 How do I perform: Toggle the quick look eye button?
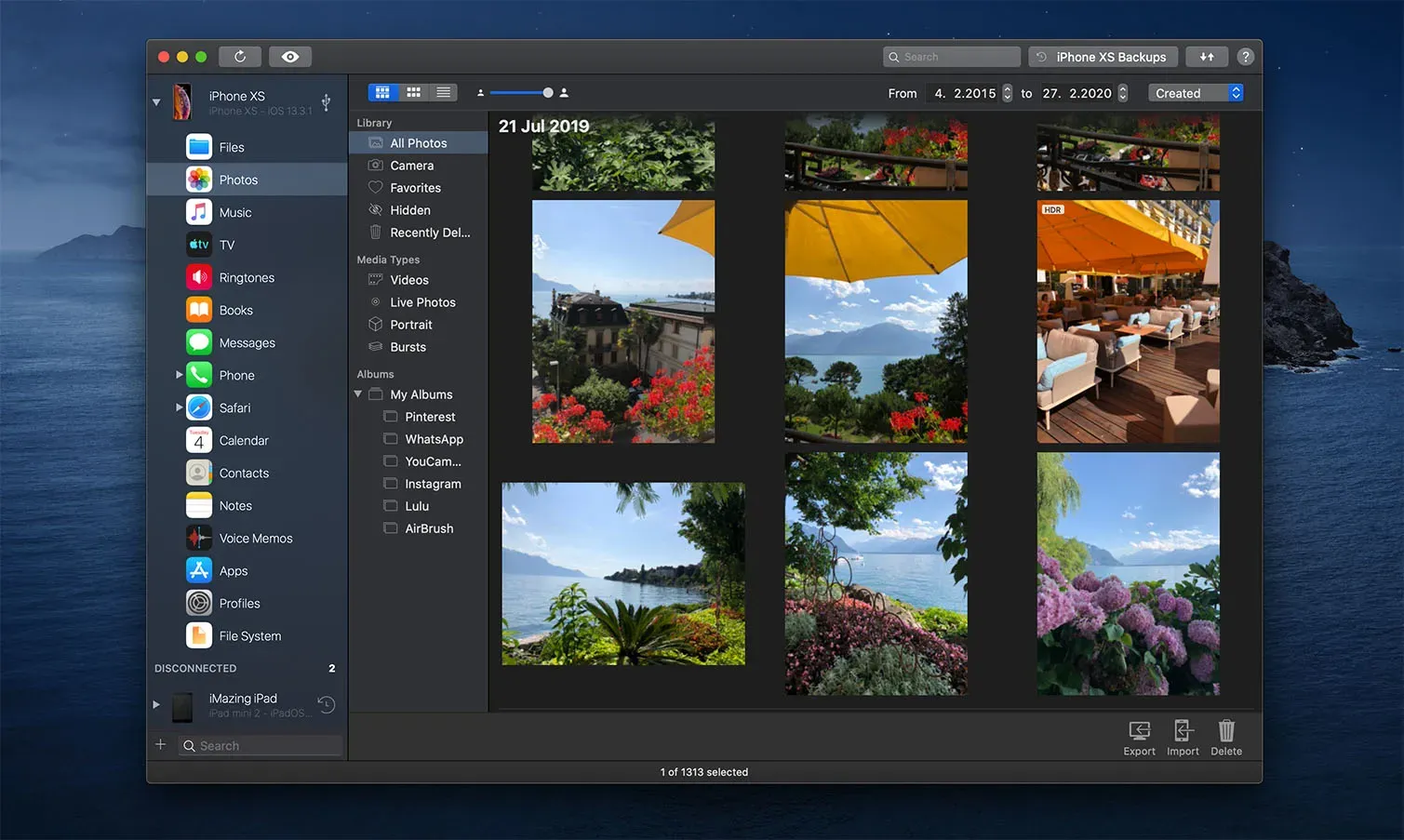pos(290,56)
